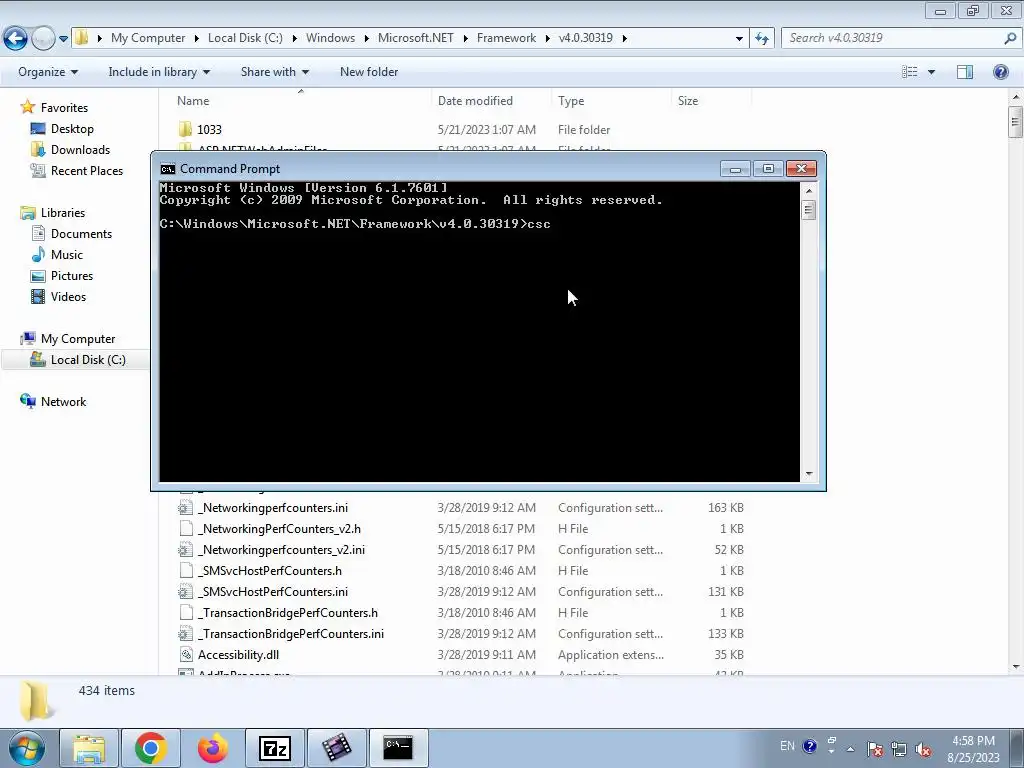Image resolution: width=1024 pixels, height=768 pixels.
Task: Select _Networkingperfcounters_v2.ini file
Action: (281, 549)
